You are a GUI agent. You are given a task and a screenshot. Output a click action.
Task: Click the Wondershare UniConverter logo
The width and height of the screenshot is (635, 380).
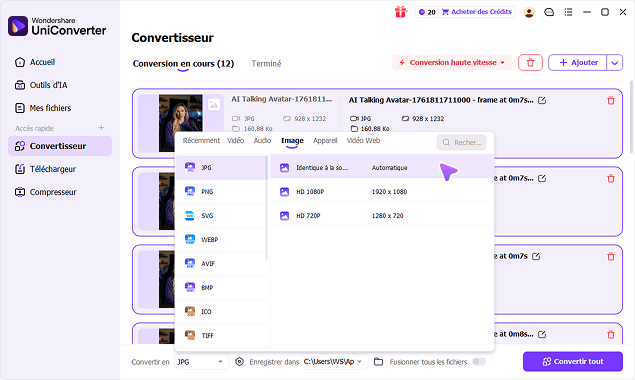click(x=57, y=26)
